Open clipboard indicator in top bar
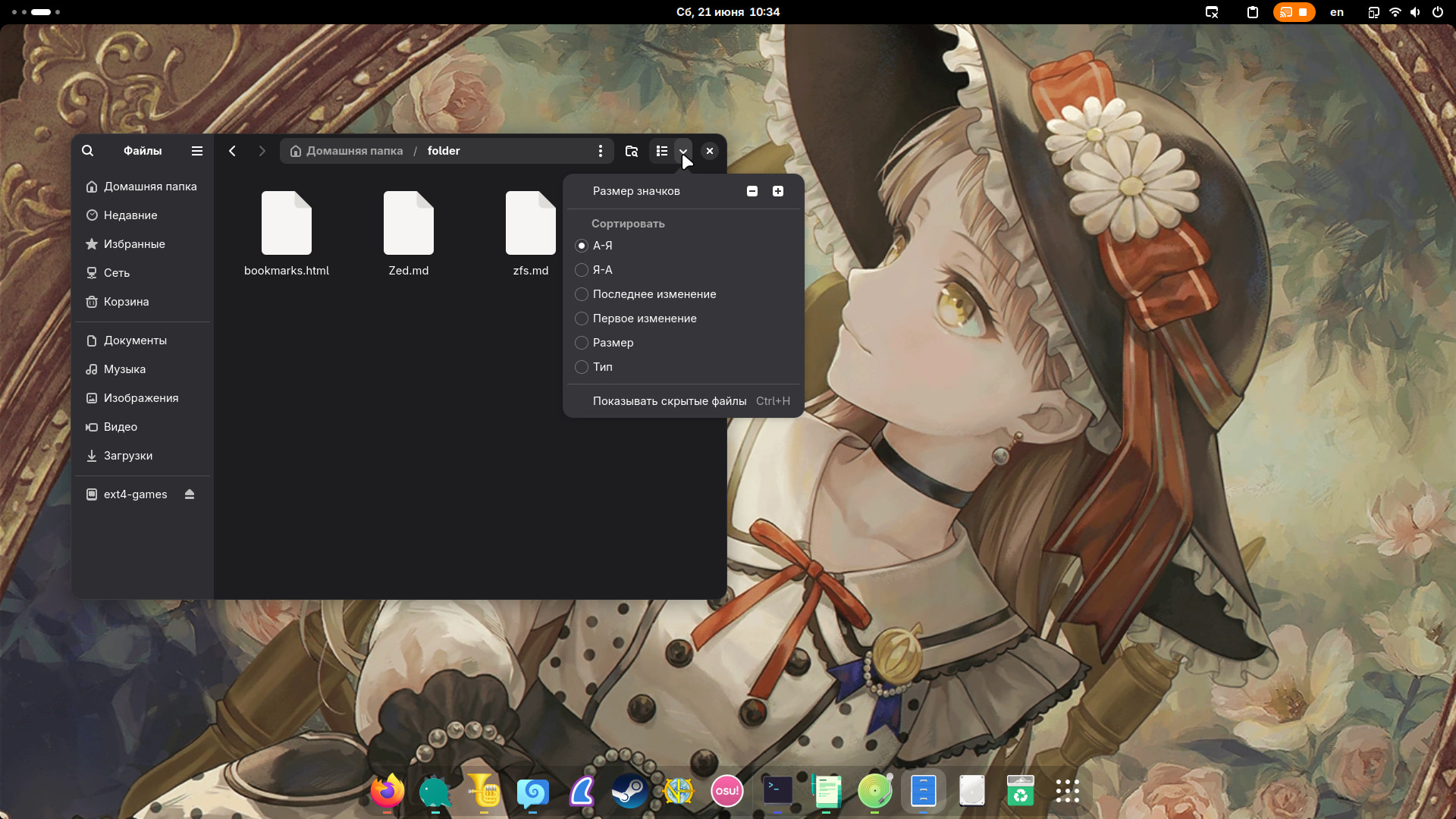This screenshot has height=819, width=1456. (x=1253, y=12)
